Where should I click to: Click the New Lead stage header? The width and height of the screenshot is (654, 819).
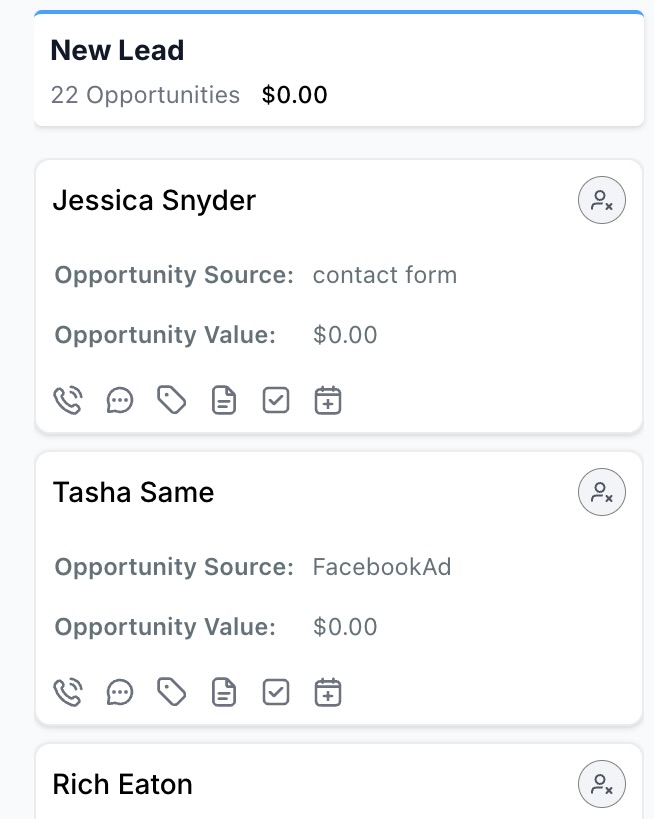(117, 50)
